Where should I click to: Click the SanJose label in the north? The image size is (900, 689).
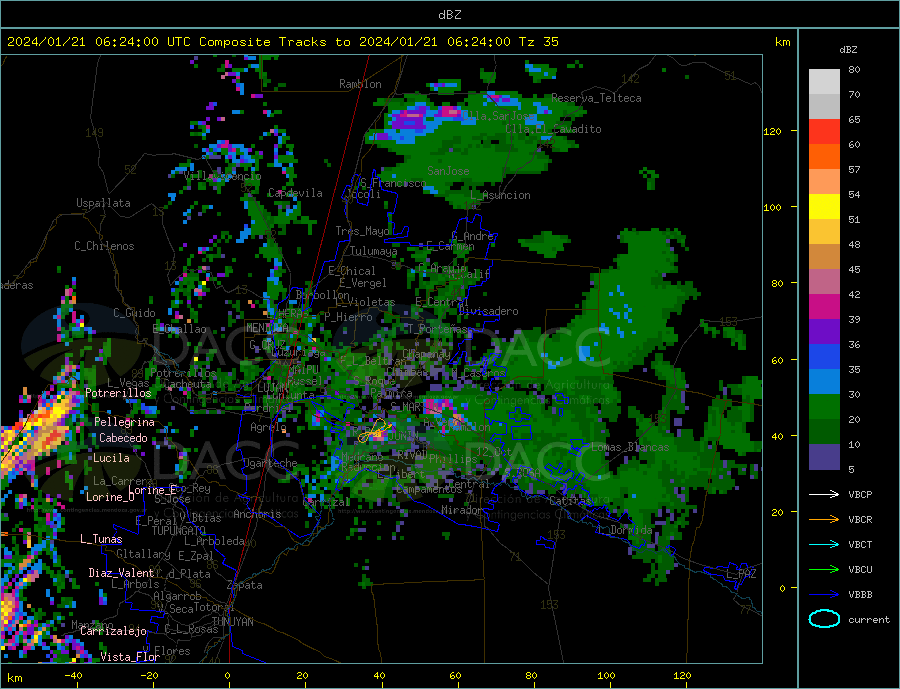(x=448, y=171)
